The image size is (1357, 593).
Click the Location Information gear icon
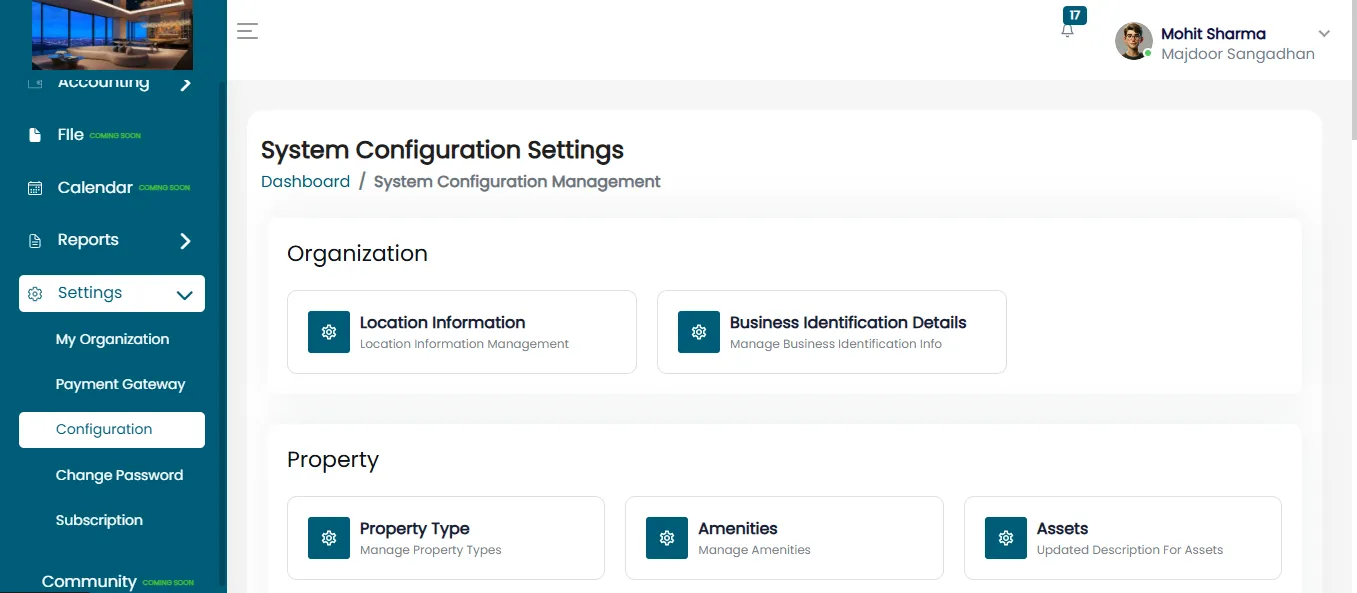click(x=329, y=332)
